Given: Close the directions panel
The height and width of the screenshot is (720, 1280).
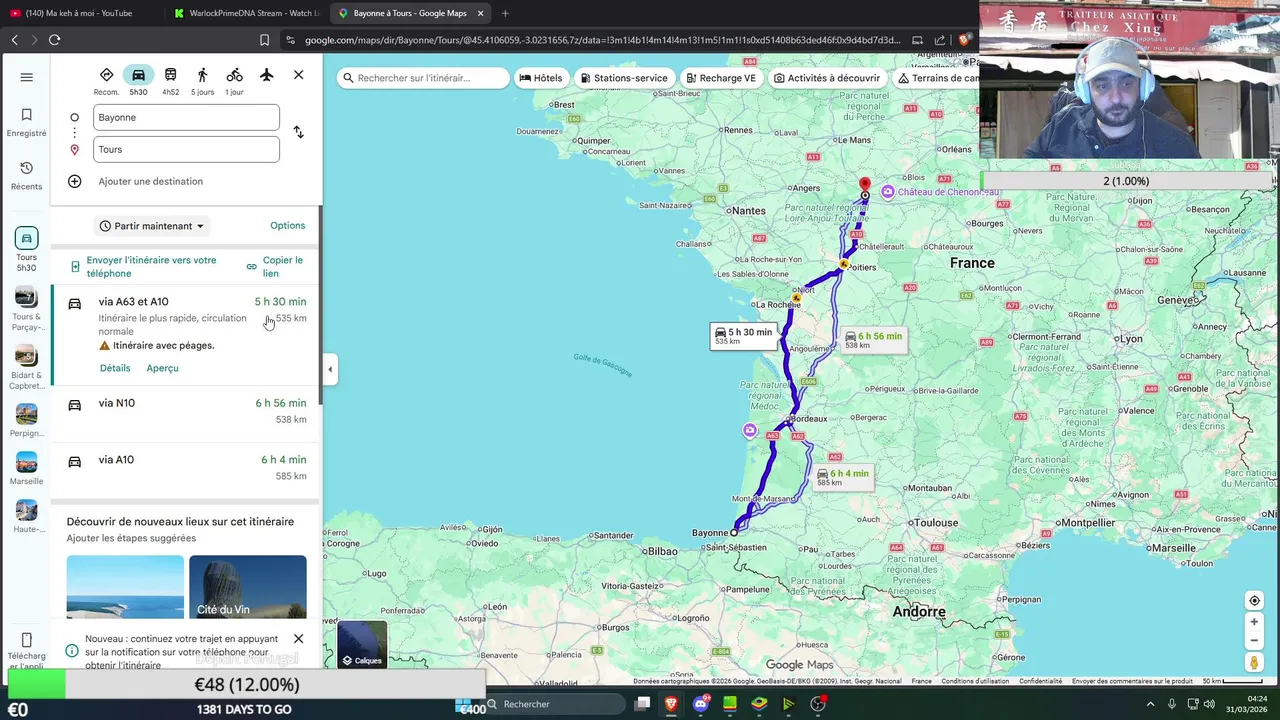Looking at the screenshot, I should (x=298, y=75).
